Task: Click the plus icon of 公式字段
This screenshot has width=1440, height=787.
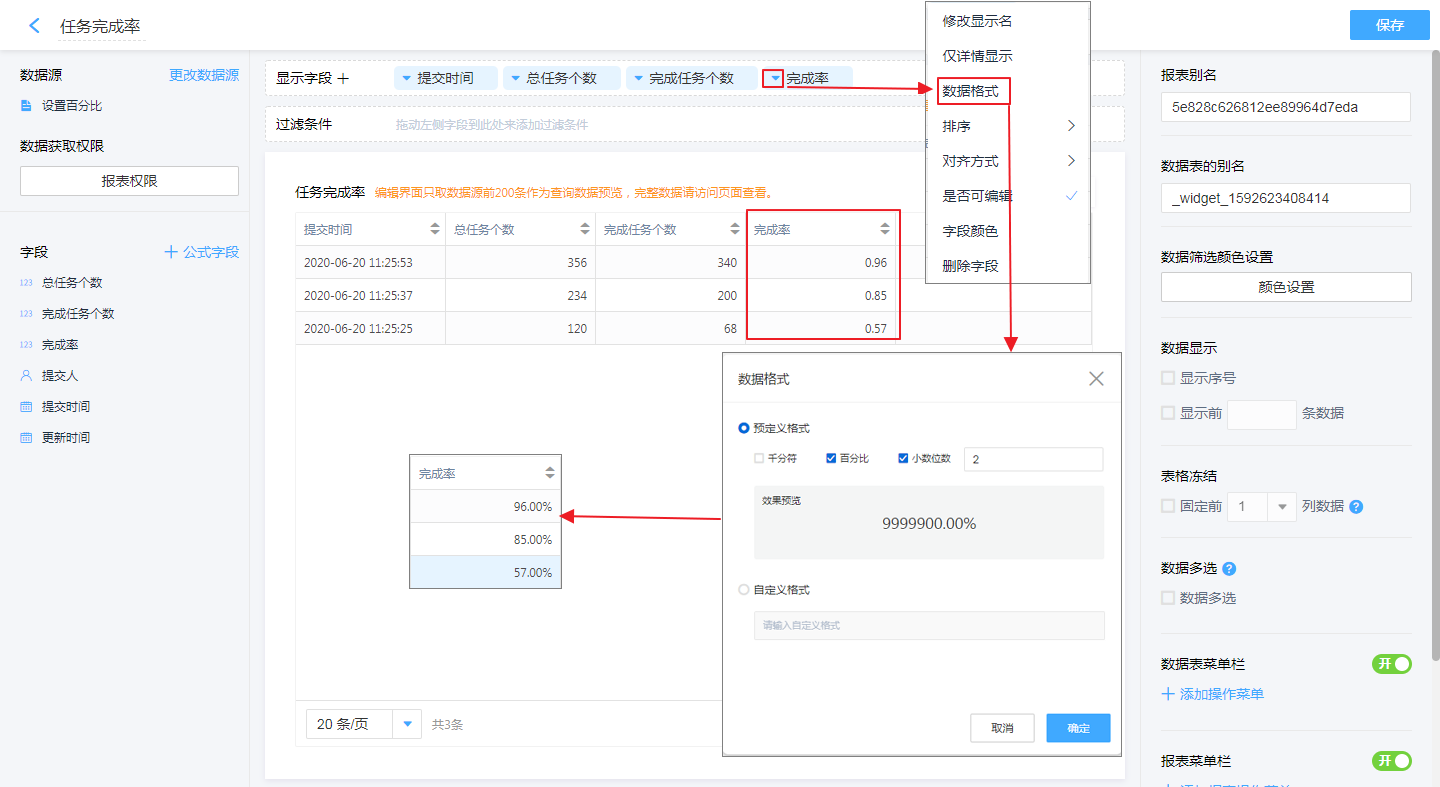Action: pos(171,252)
